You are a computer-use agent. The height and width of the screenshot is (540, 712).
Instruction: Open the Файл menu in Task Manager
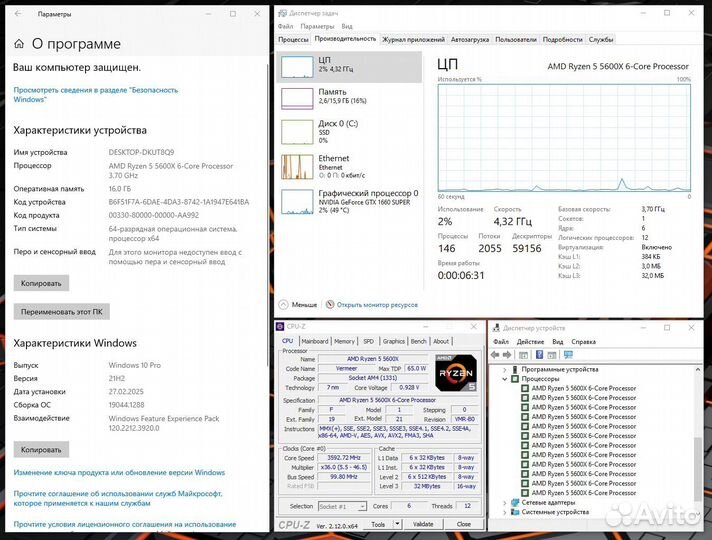click(286, 26)
